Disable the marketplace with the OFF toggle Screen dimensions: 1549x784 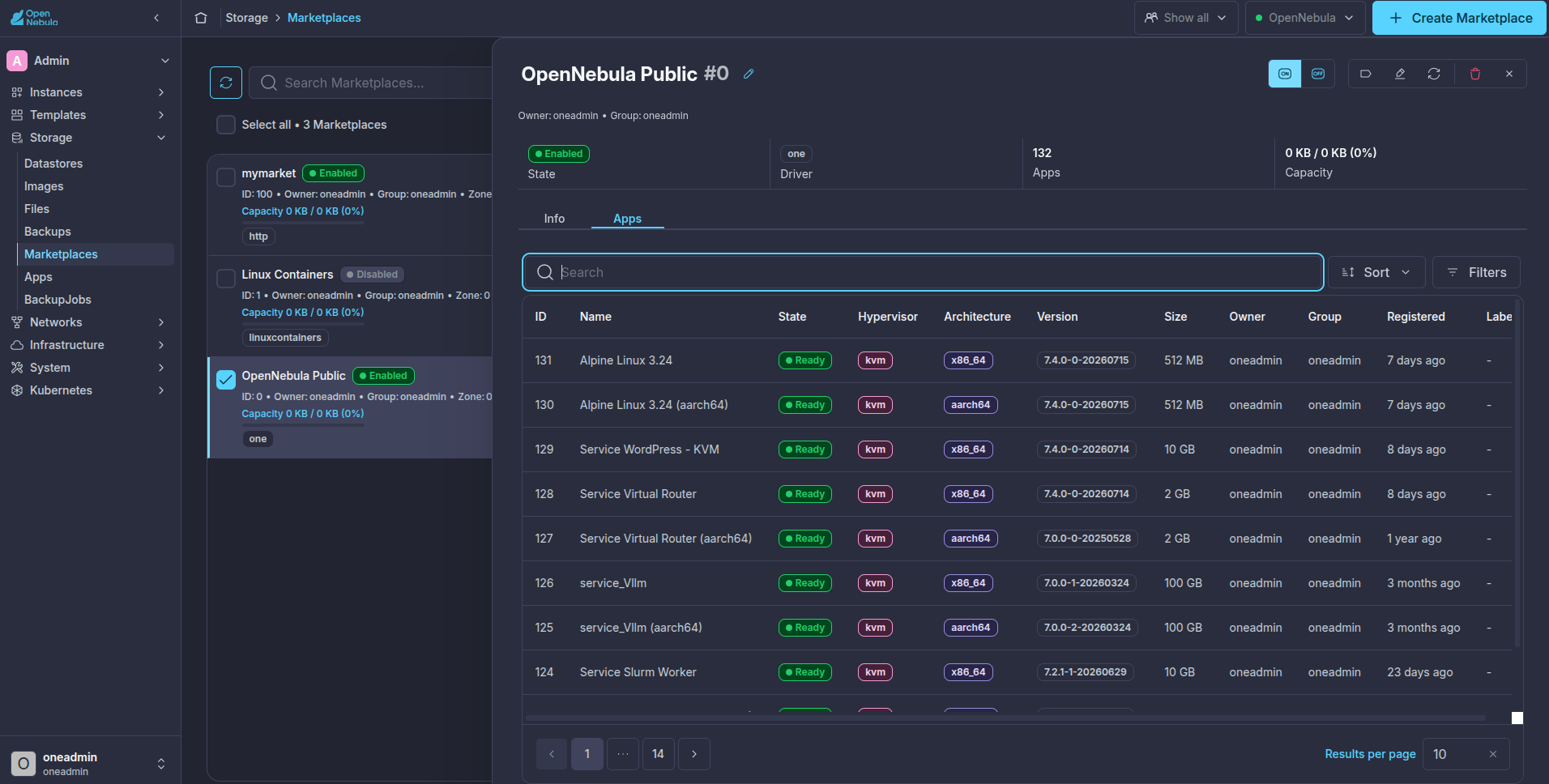pos(1318,74)
